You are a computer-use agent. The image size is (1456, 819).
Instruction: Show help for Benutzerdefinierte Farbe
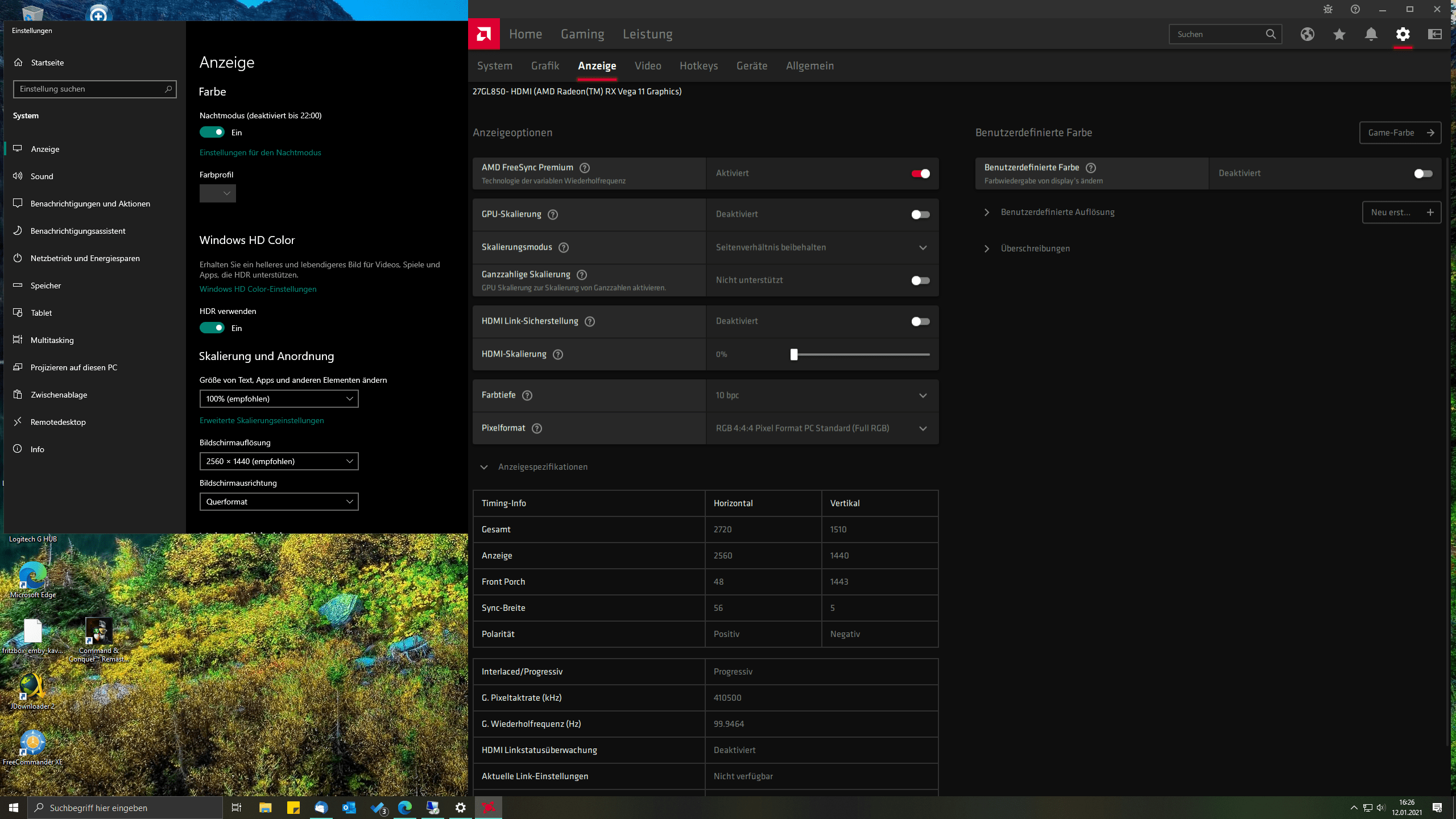click(1091, 168)
